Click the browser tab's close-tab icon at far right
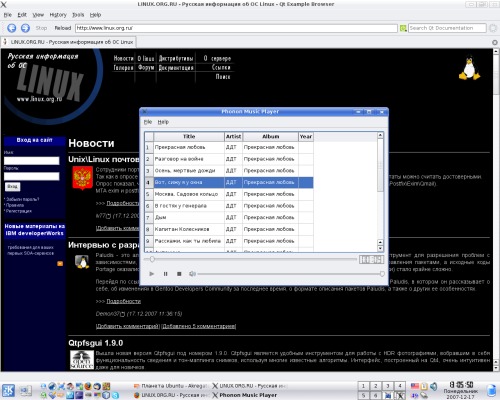The width and height of the screenshot is (500, 400). pyautogui.click(x=495, y=42)
